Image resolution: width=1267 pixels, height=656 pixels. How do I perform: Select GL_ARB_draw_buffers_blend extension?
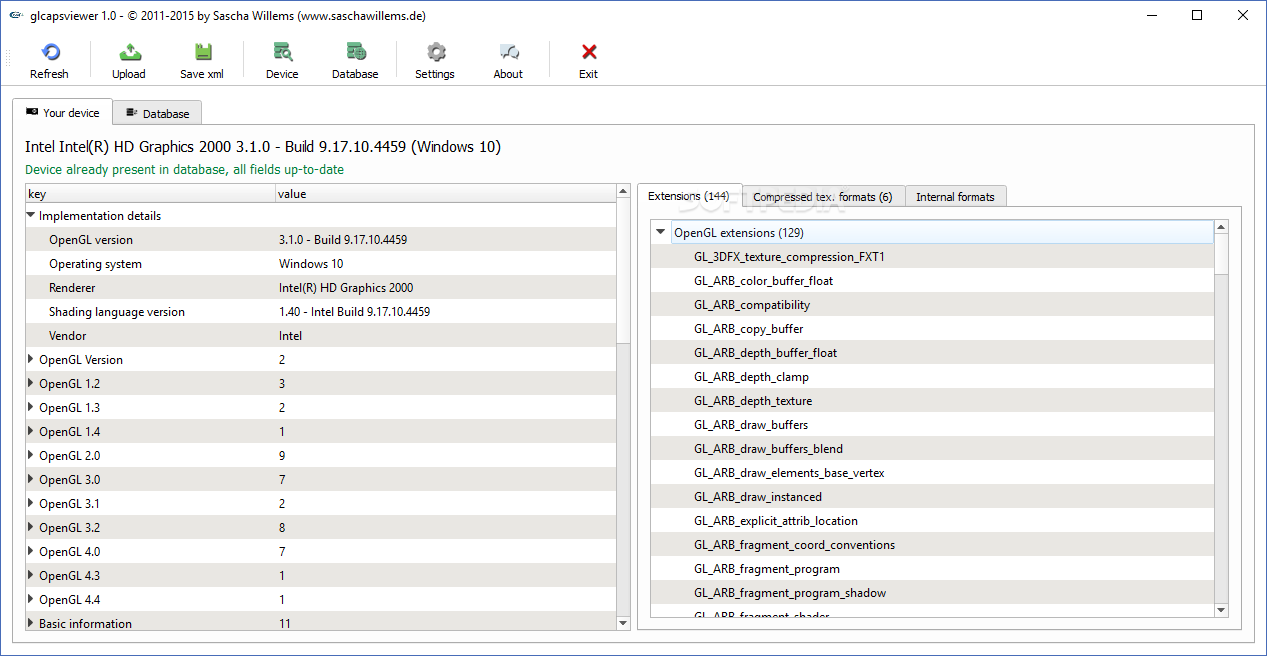(932, 449)
